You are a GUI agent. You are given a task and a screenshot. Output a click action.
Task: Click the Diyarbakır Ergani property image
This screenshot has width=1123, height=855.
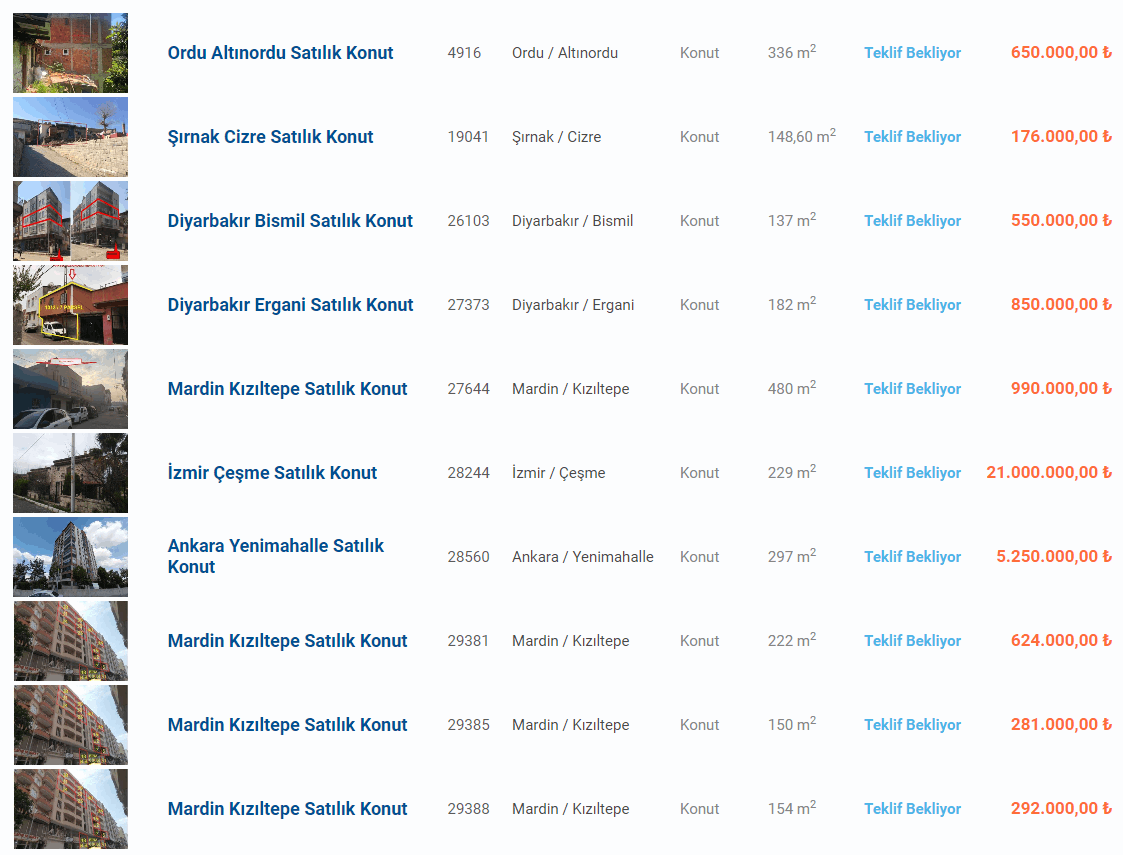(70, 305)
